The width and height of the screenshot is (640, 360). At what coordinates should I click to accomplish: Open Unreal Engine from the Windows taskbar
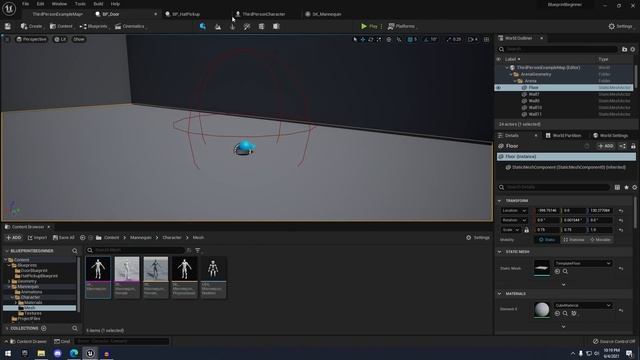pos(90,353)
